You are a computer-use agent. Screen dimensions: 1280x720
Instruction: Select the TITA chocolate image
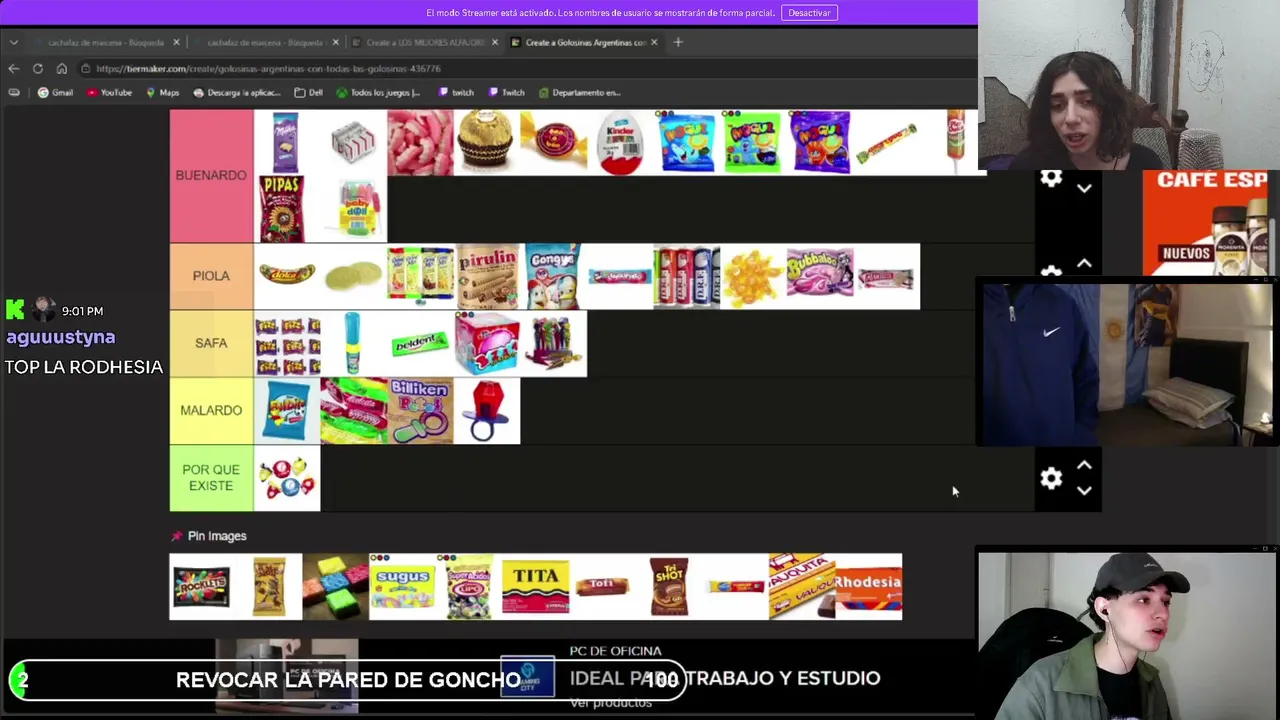(535, 587)
